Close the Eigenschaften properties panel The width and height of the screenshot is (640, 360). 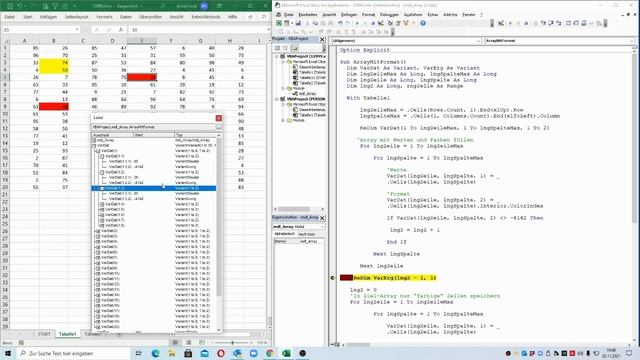pos(322,218)
